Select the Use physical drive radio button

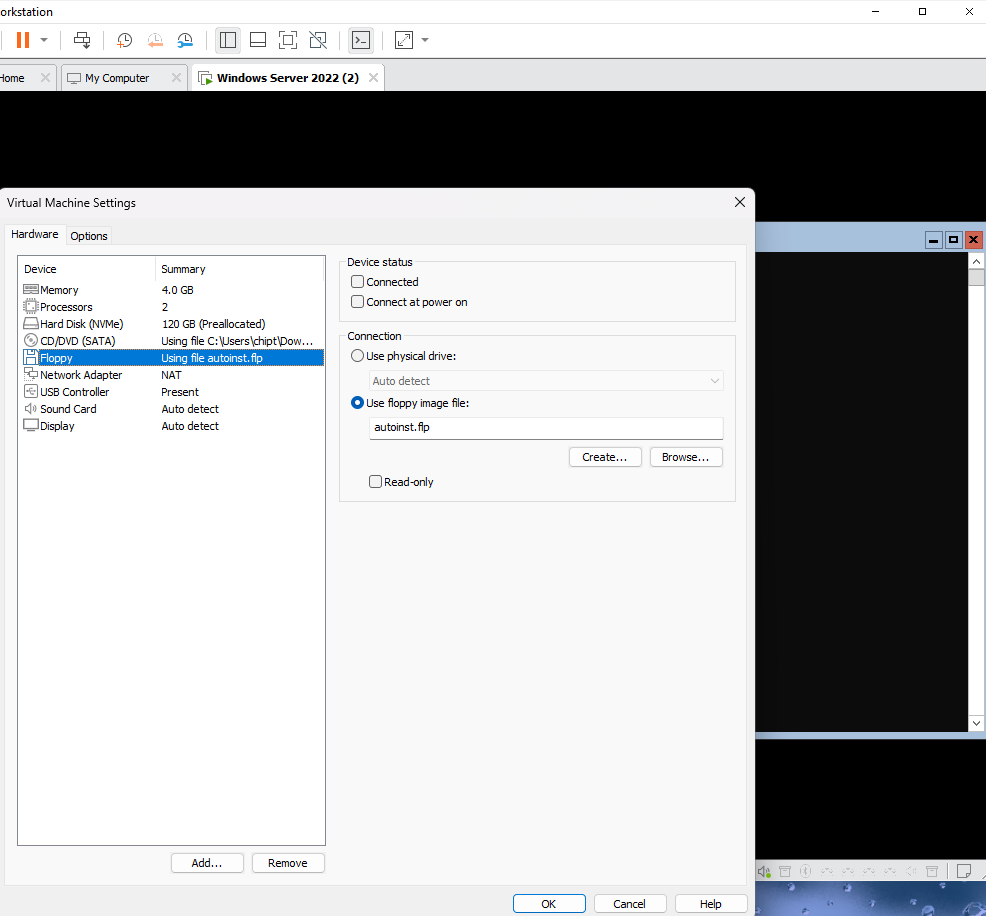coord(357,356)
